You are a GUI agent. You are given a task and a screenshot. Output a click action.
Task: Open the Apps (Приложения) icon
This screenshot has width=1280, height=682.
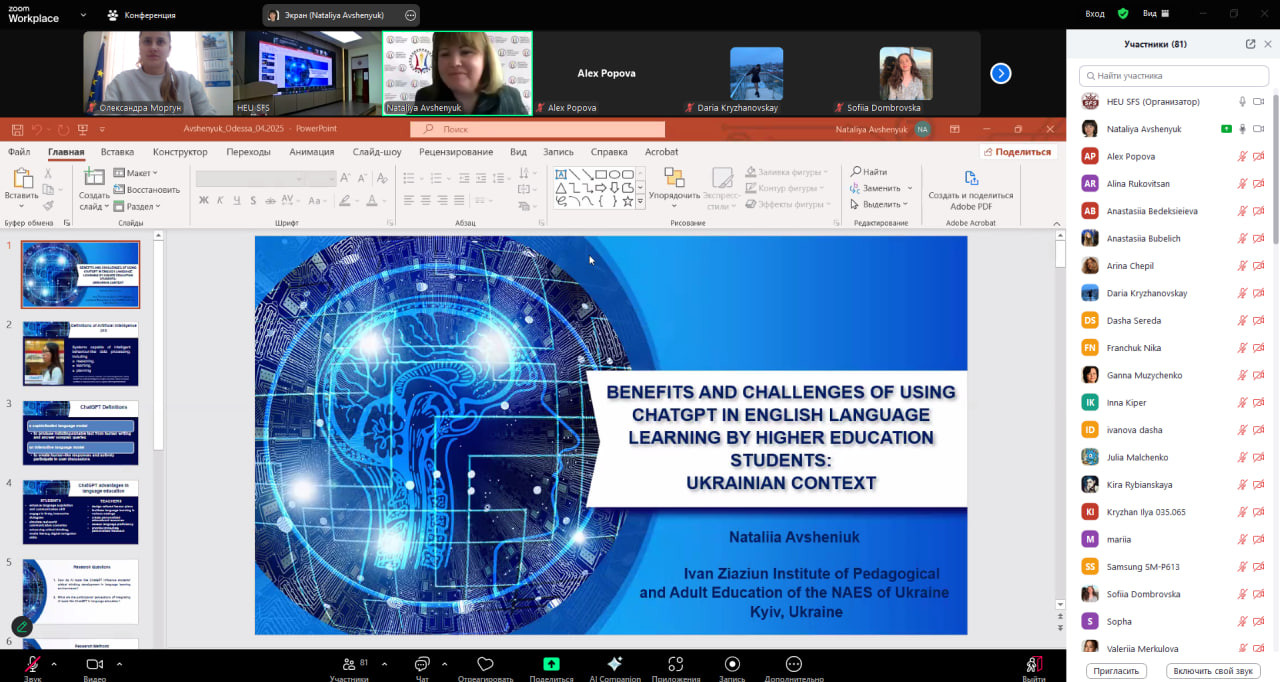(x=675, y=664)
